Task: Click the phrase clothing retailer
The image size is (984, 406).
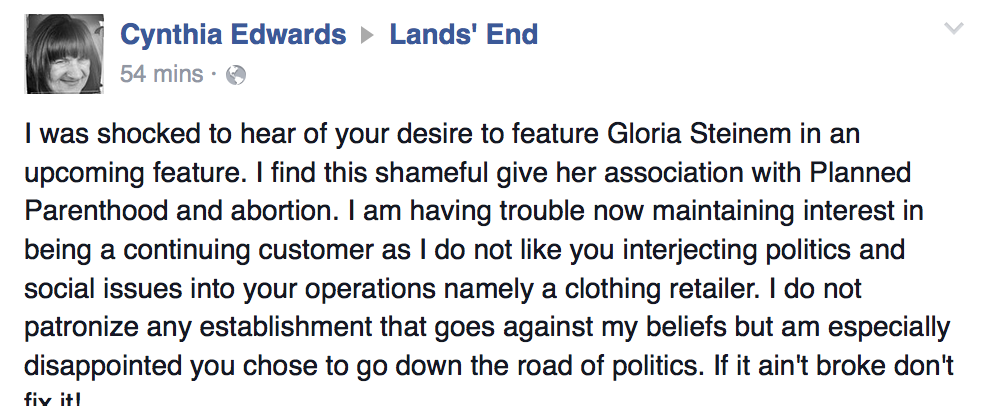Action: pos(663,289)
